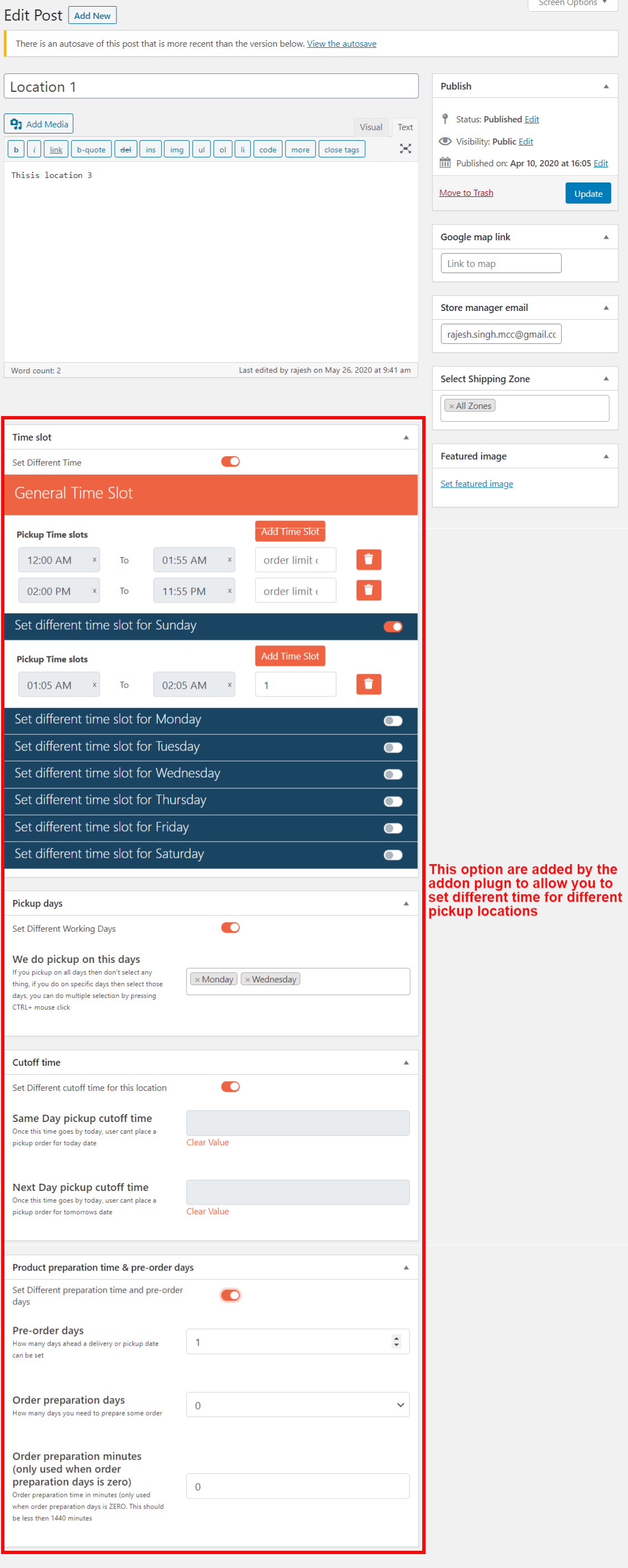
Task: Remove the All Zones shipping zone tag
Action: 452,406
